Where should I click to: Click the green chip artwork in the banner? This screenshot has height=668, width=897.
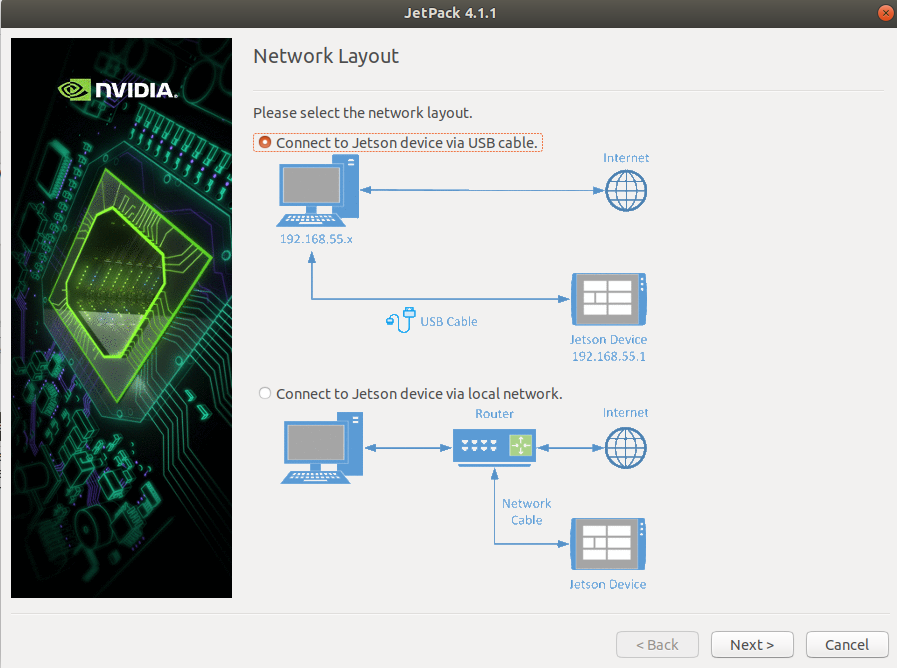tap(130, 286)
